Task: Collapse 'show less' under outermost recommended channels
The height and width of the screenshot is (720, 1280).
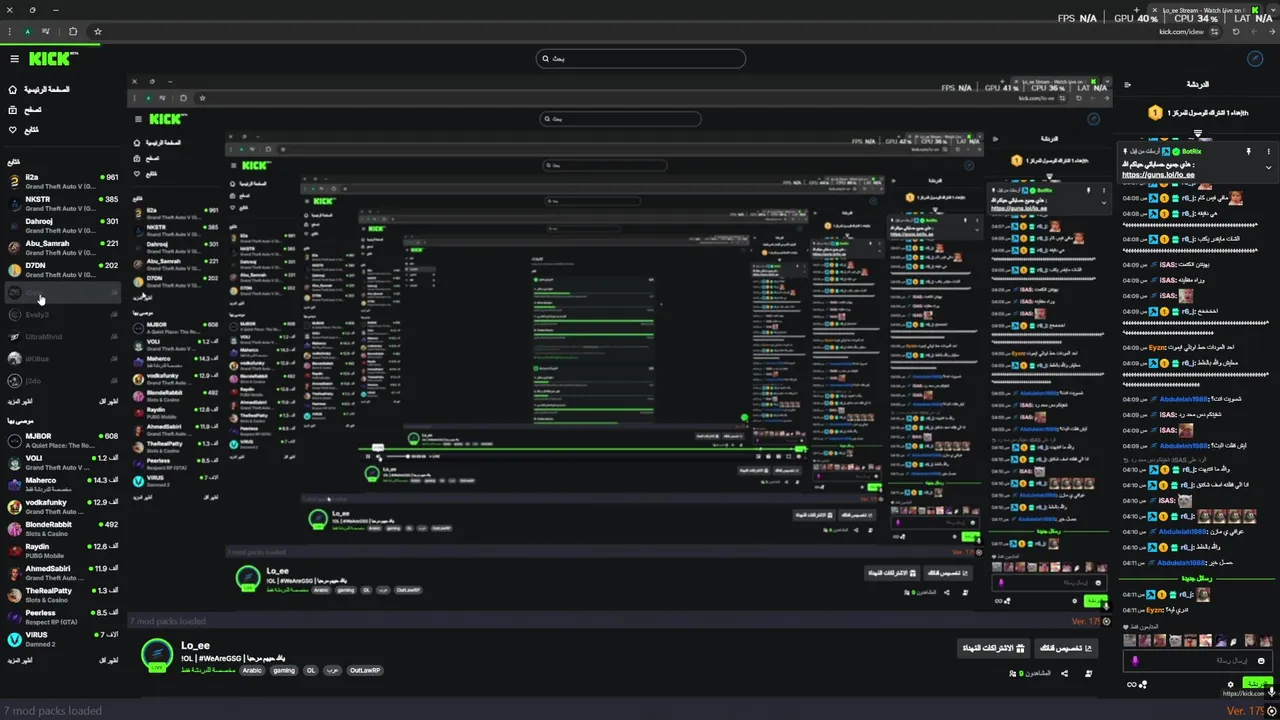Action: click(x=109, y=660)
